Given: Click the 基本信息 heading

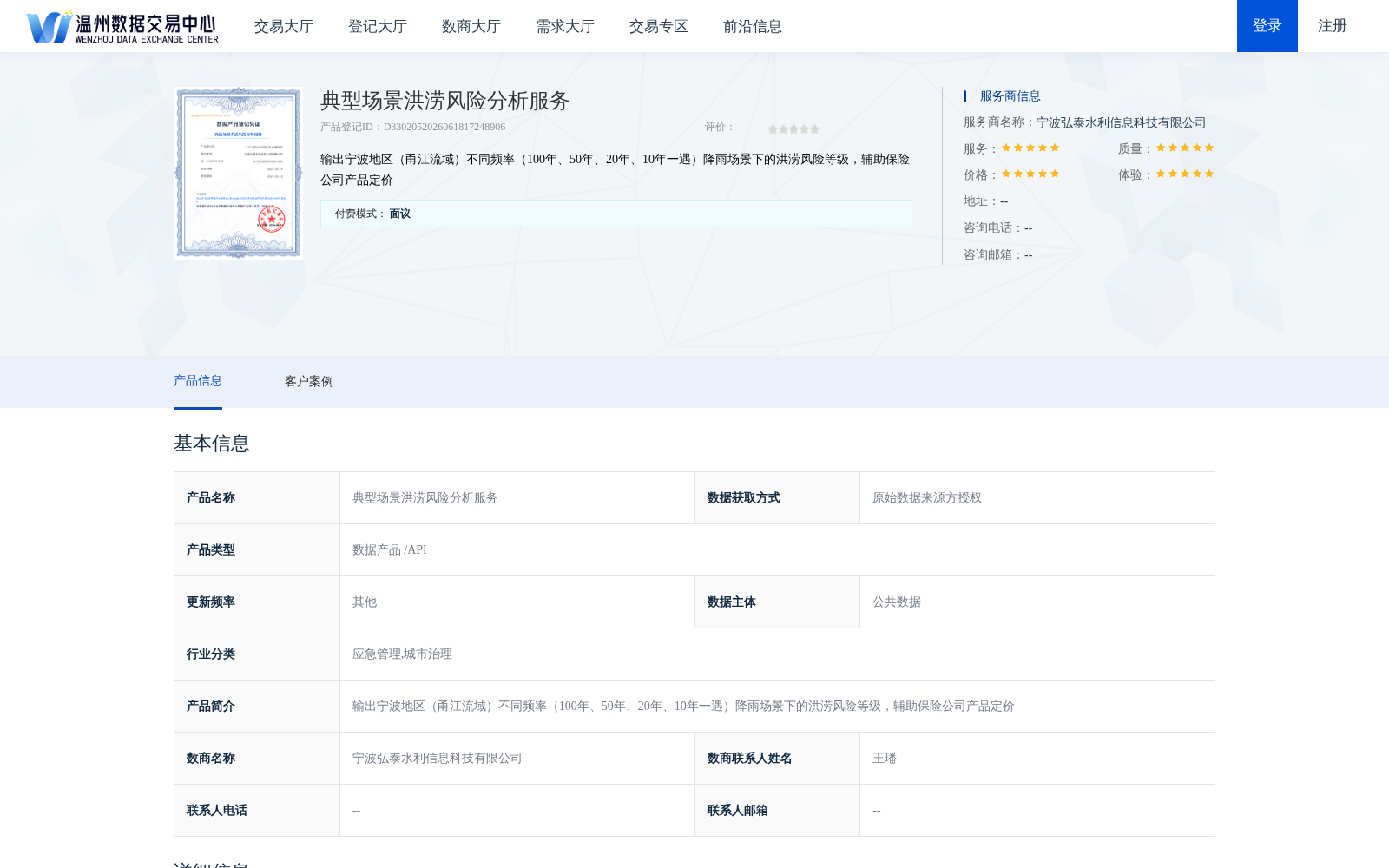Looking at the screenshot, I should point(212,444).
